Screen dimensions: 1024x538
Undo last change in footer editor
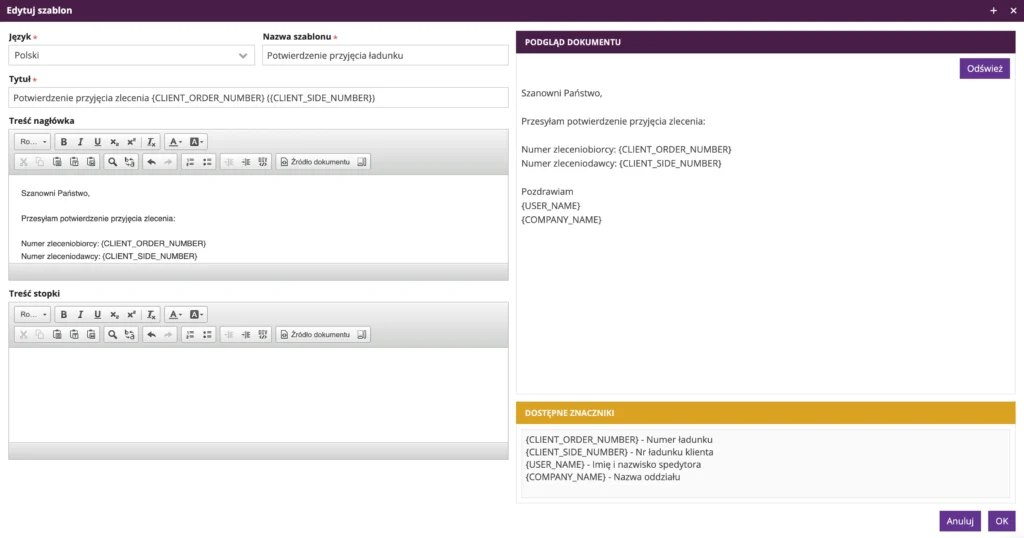151,335
